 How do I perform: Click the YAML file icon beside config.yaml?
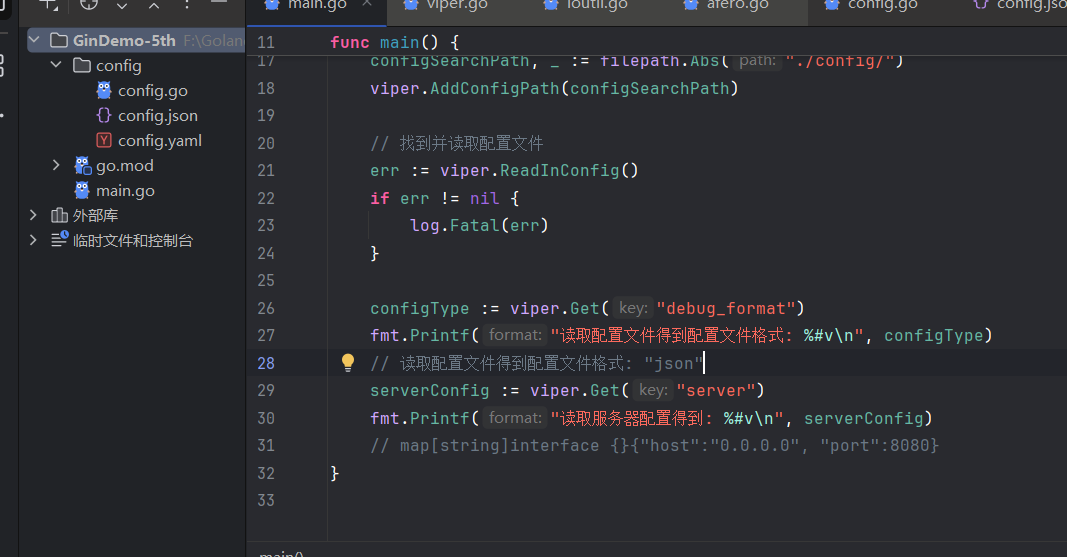[x=104, y=140]
